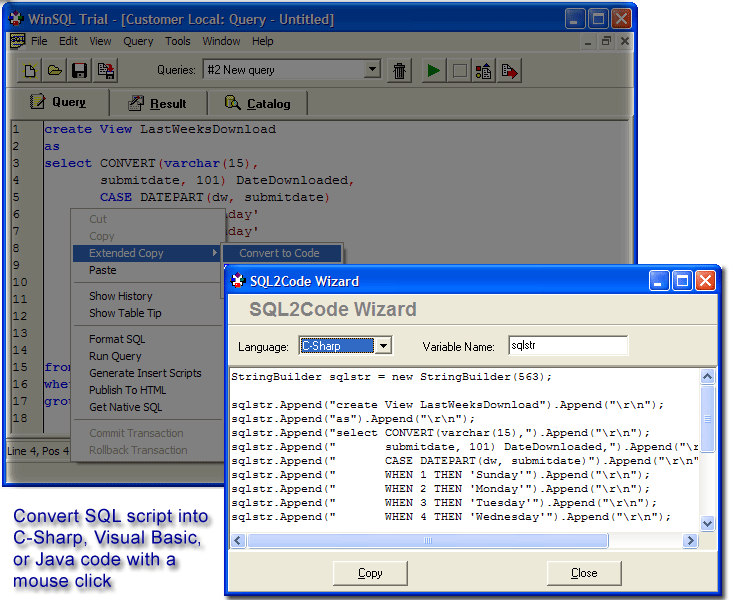Click the vertical scrollbar thumb in wizard

707,418
